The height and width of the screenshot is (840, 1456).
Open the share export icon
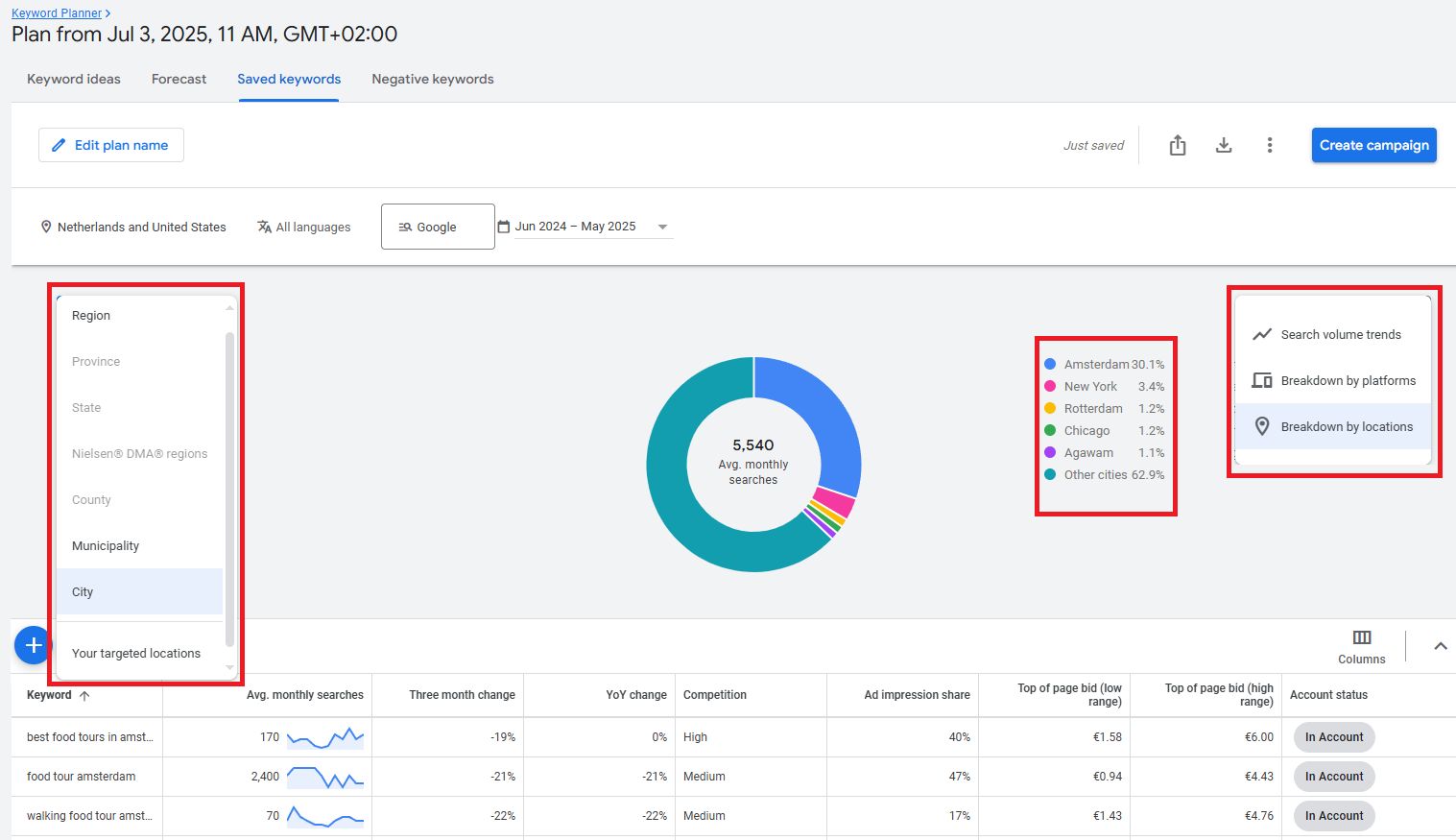click(1178, 144)
